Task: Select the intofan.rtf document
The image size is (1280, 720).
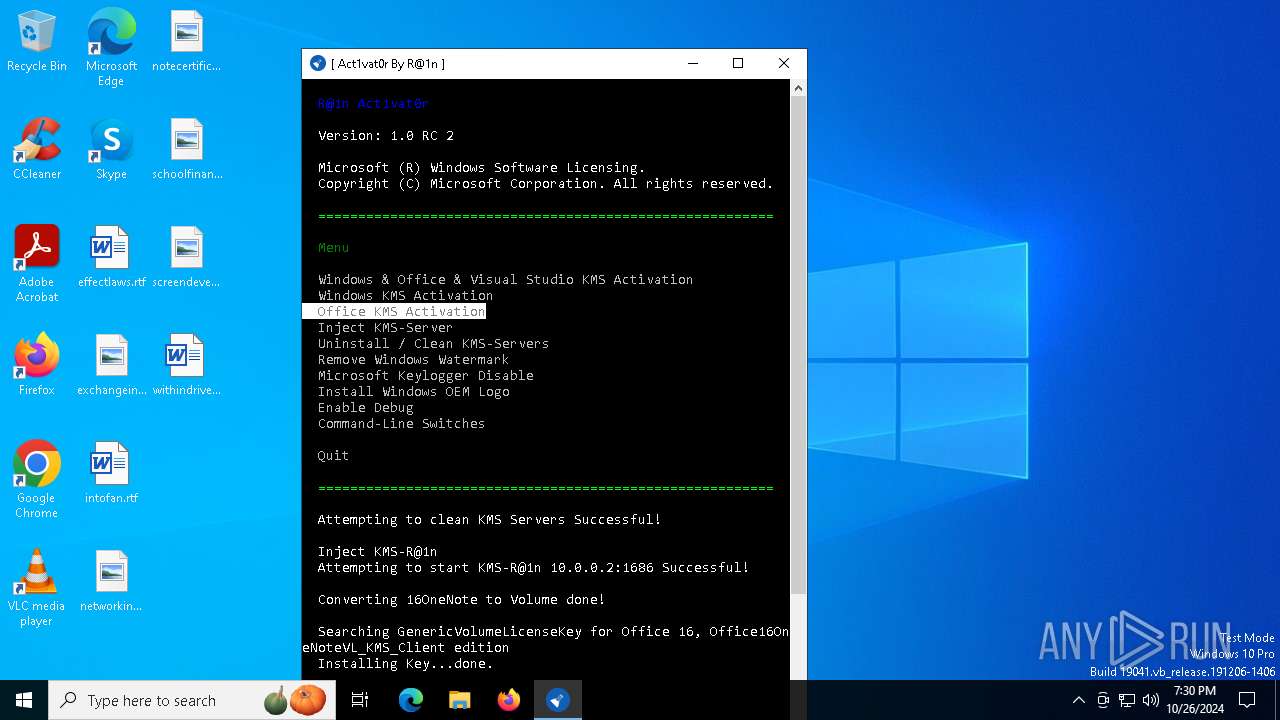Action: [x=111, y=474]
